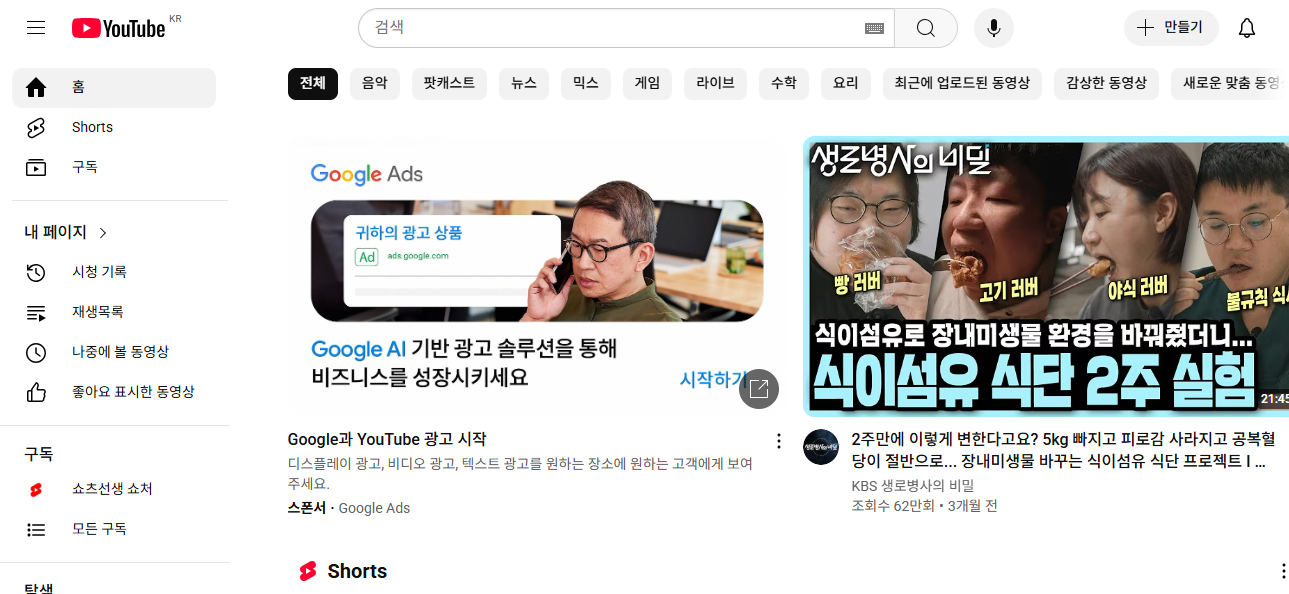Select the 전체 filter chip

coord(312,84)
